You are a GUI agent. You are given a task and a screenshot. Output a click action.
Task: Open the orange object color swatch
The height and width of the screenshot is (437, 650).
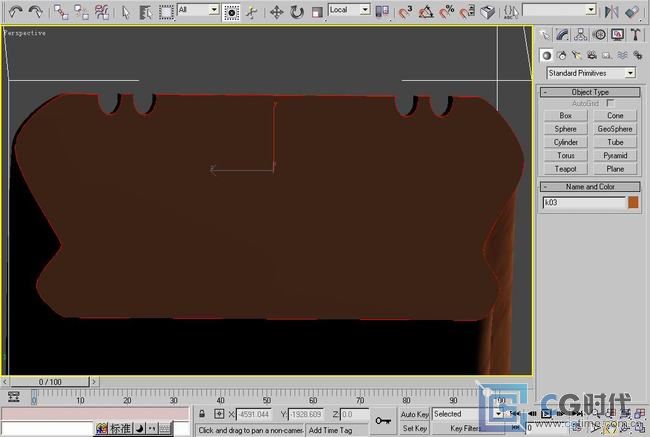click(633, 202)
